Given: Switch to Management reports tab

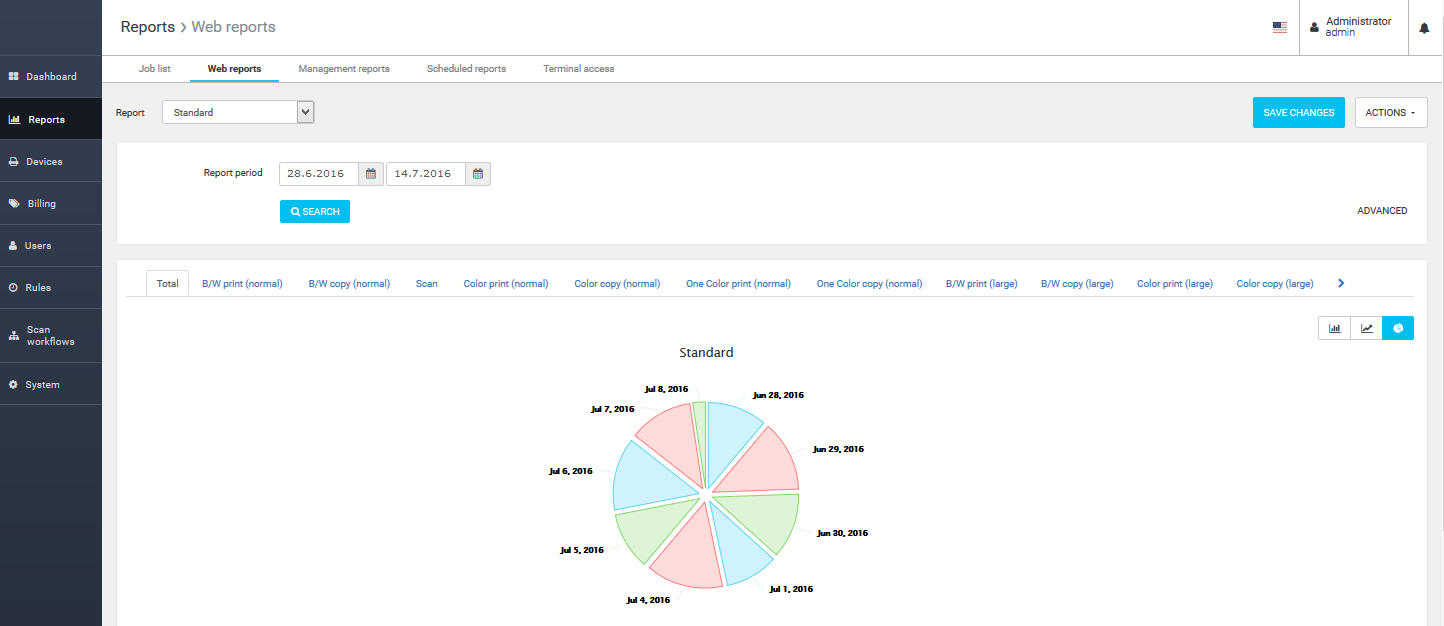Looking at the screenshot, I should click(343, 69).
